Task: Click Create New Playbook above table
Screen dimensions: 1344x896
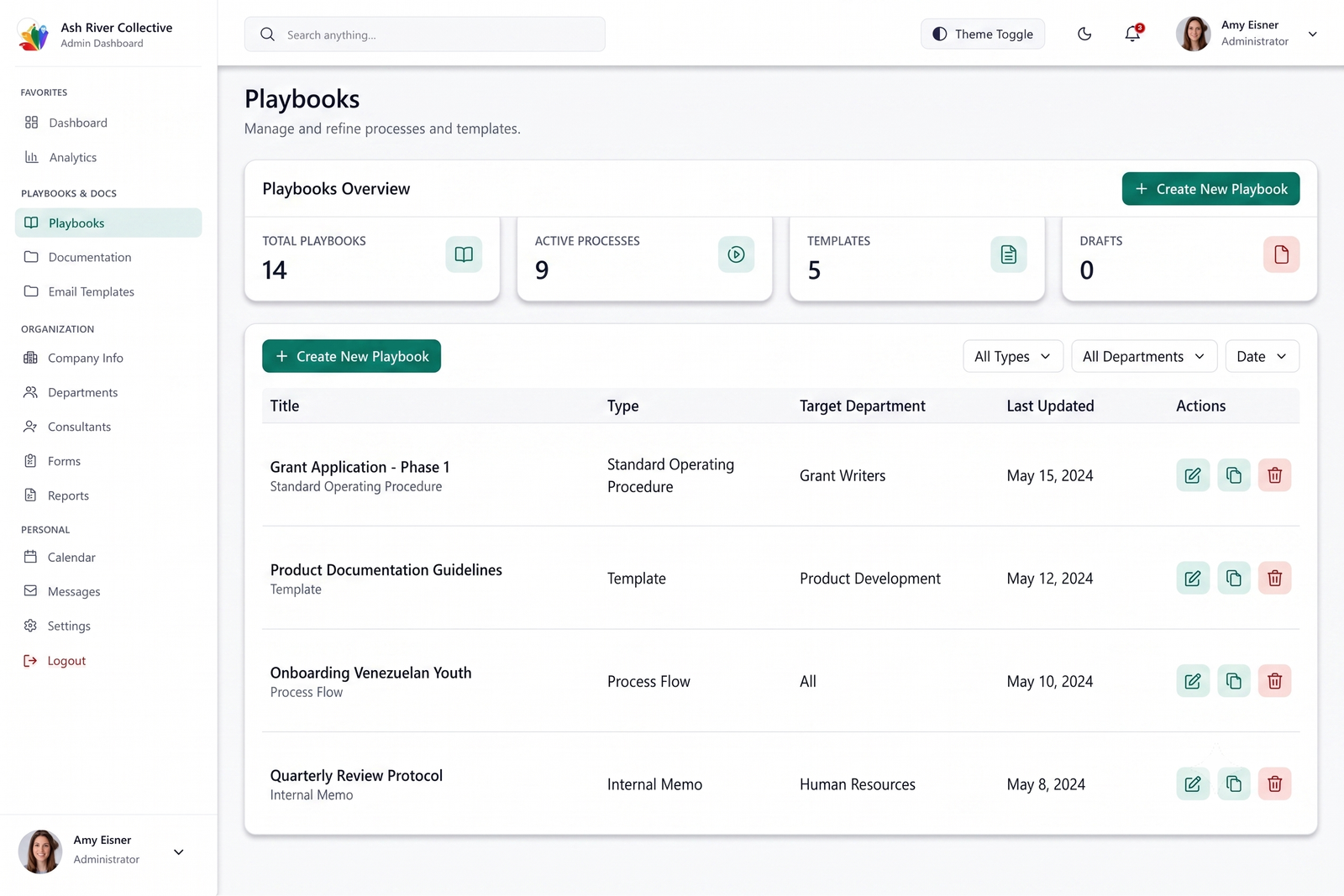Action: [x=351, y=356]
